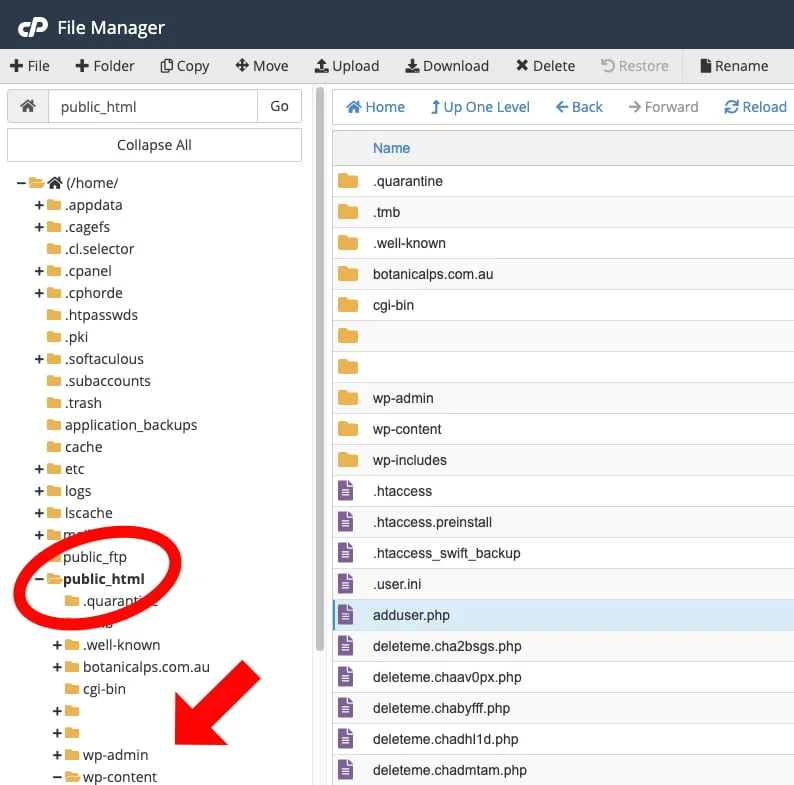Screen dimensions: 794x785
Task: Sort by the Name column header
Action: tap(391, 148)
